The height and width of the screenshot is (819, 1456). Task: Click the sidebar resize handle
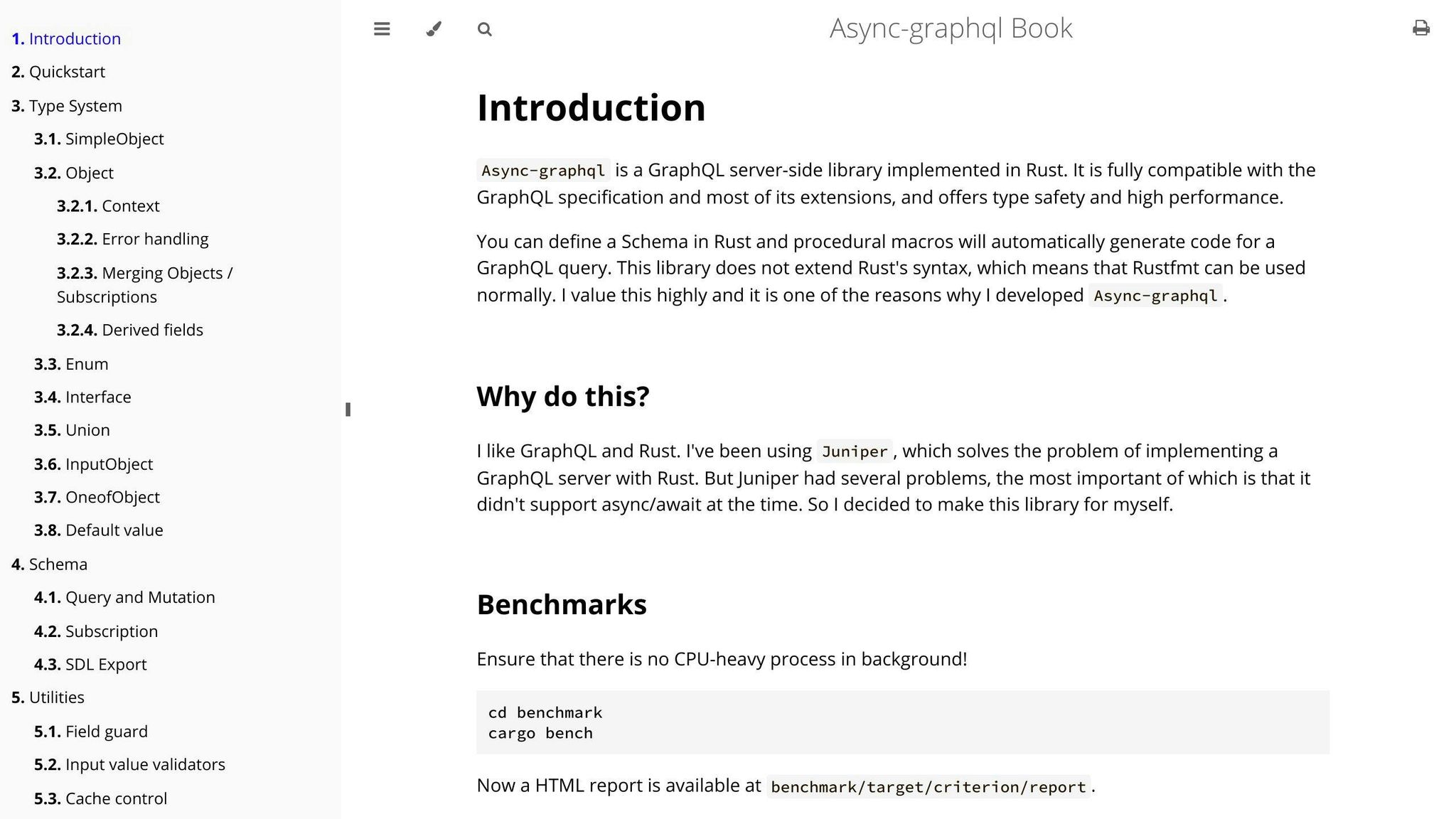pos(348,409)
